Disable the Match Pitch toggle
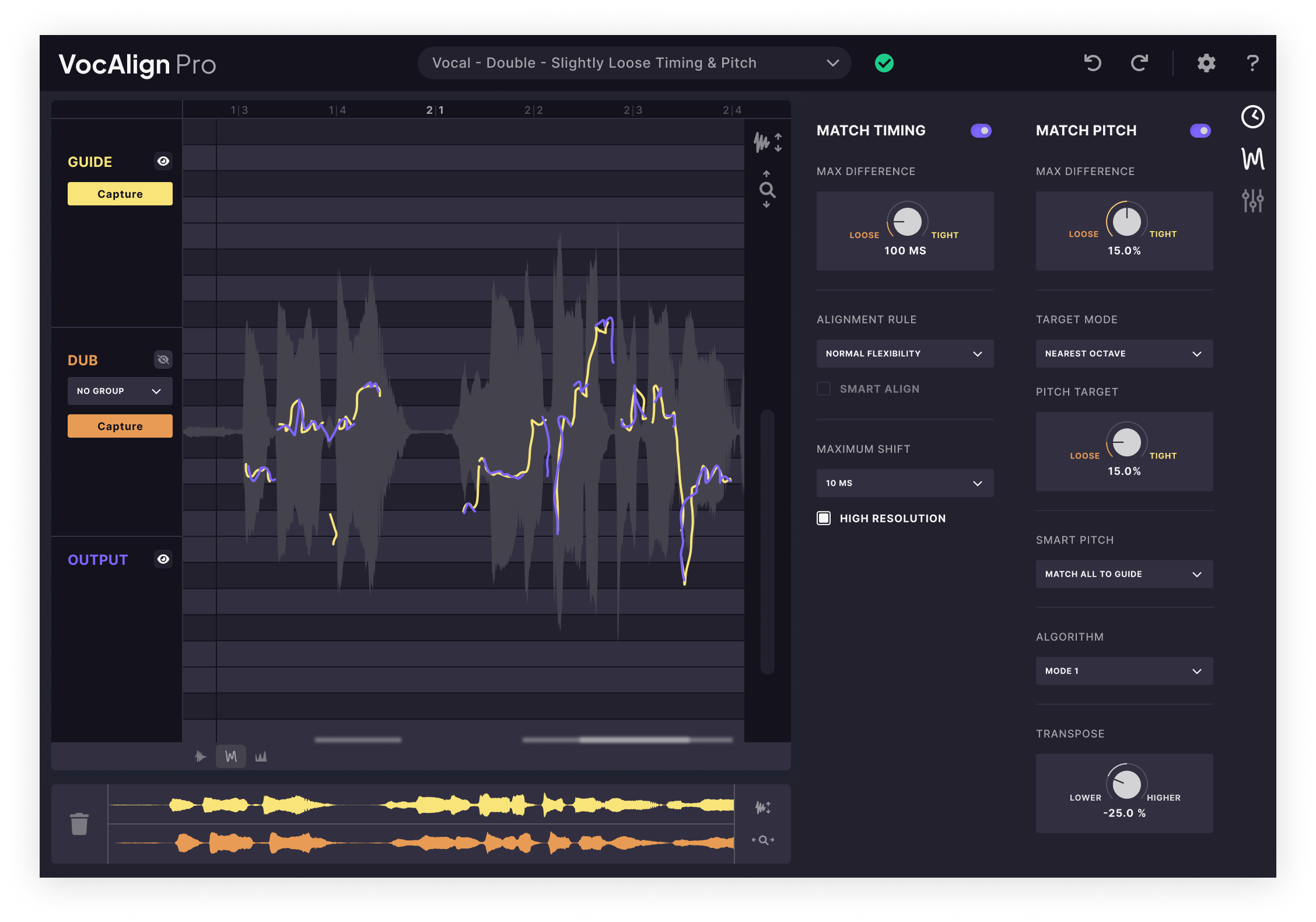Image resolution: width=1316 pixels, height=922 pixels. (1199, 131)
